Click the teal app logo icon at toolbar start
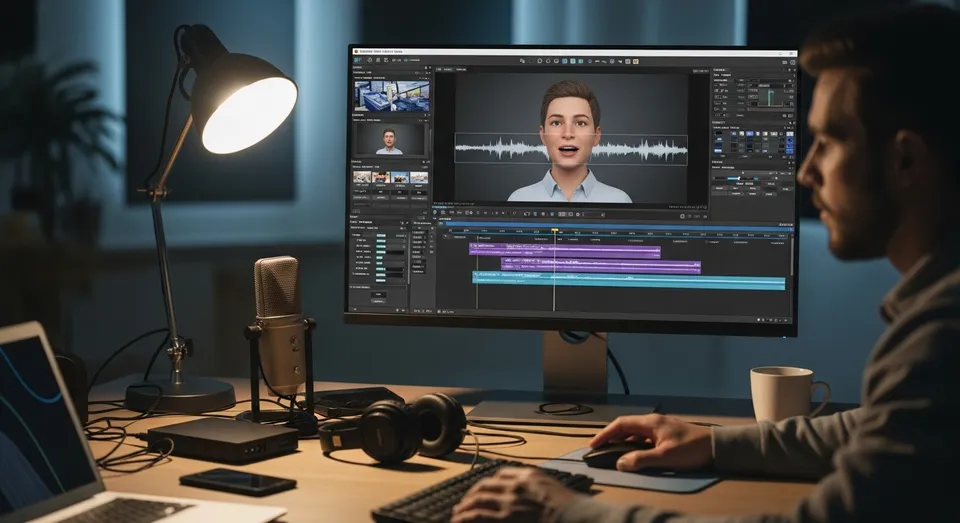Viewport: 960px width, 523px height. coord(358,60)
